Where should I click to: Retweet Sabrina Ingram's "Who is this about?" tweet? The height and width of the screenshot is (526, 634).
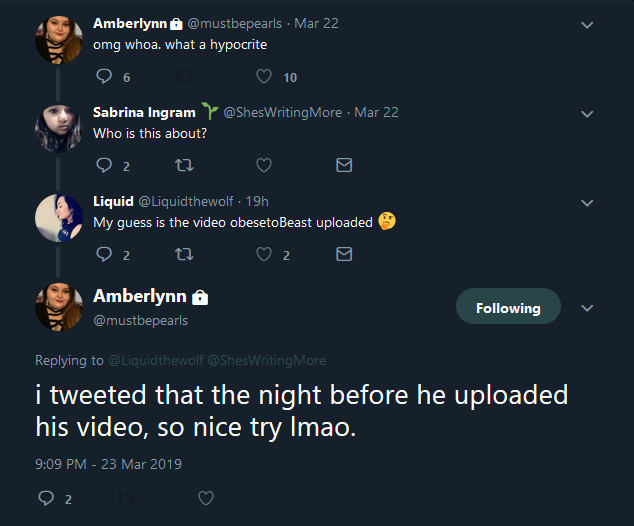[184, 165]
